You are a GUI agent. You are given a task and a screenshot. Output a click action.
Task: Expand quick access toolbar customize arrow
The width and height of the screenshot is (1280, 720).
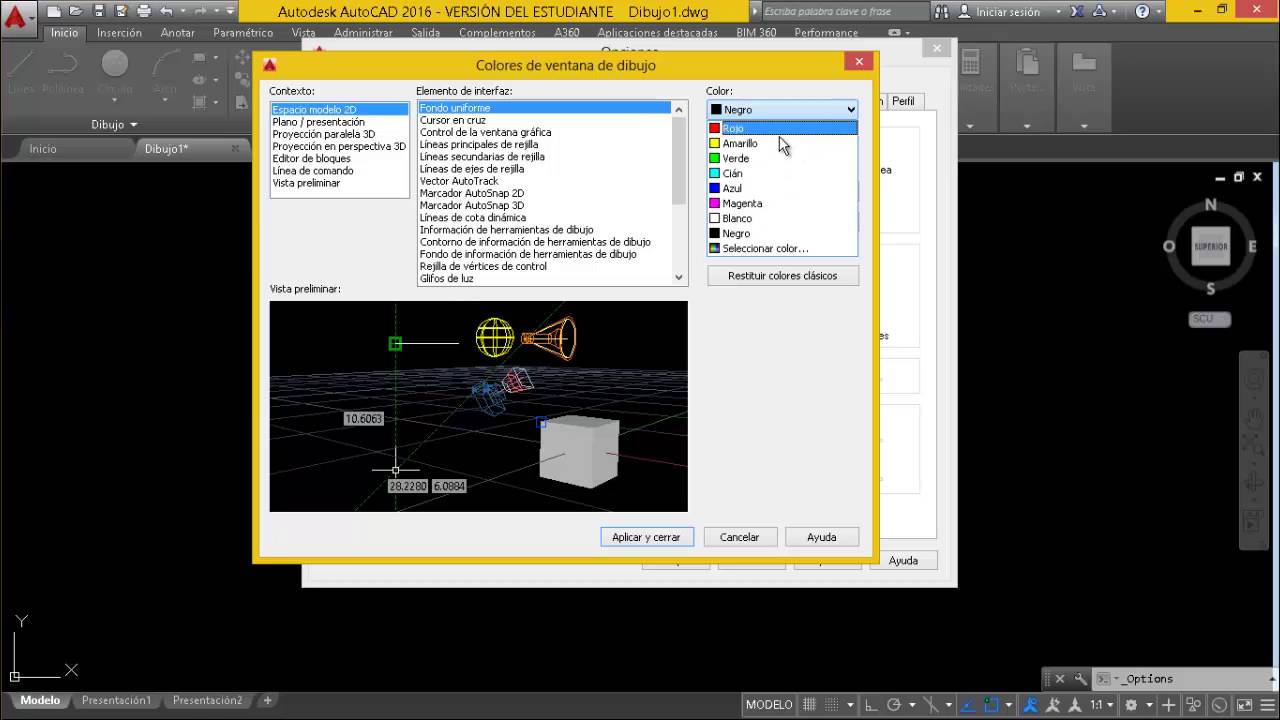point(231,12)
